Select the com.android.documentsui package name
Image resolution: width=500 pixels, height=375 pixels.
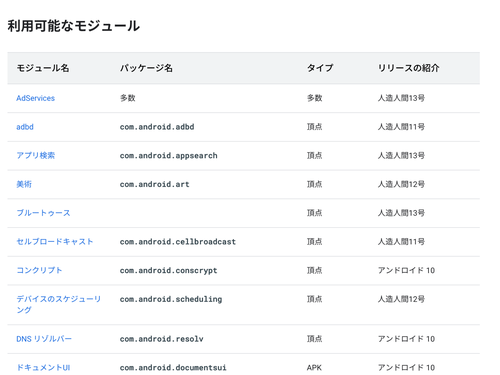click(173, 367)
